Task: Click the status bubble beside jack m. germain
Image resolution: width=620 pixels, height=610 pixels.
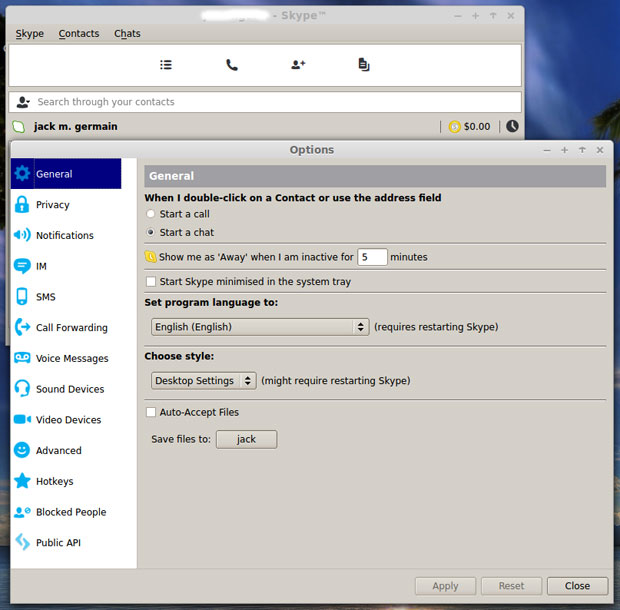Action: (x=19, y=127)
